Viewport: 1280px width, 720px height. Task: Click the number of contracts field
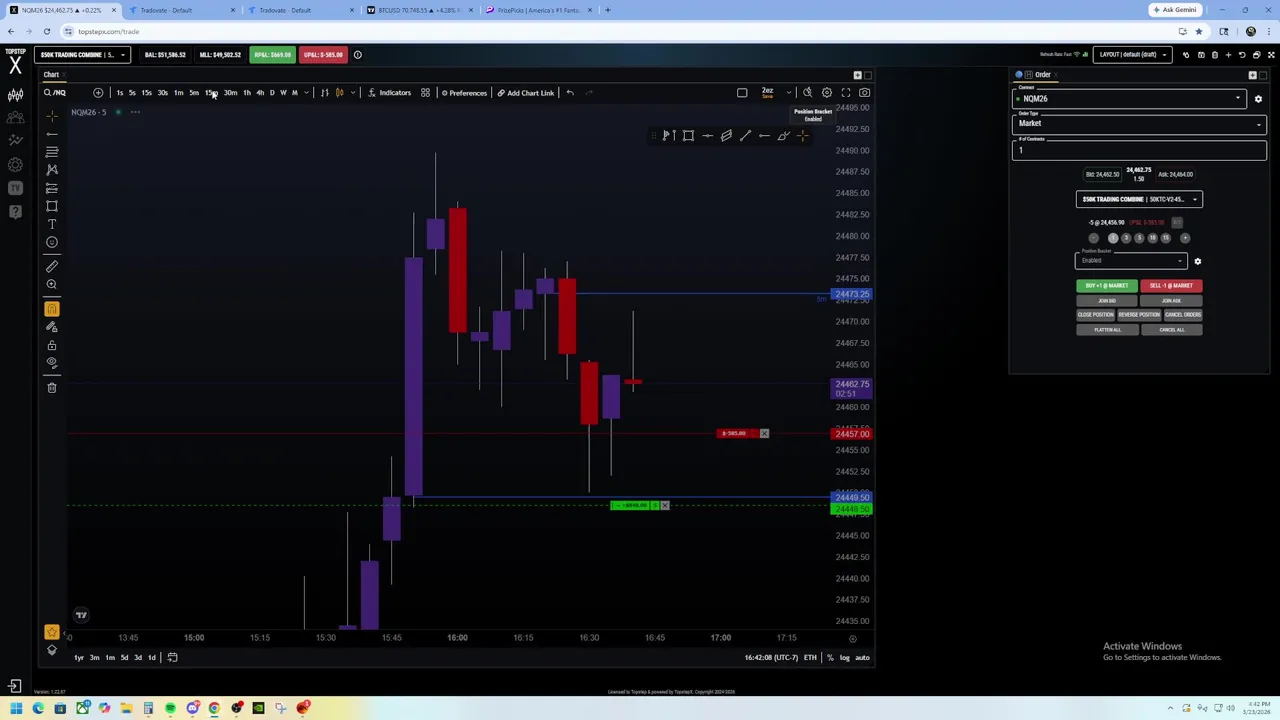click(x=1139, y=149)
